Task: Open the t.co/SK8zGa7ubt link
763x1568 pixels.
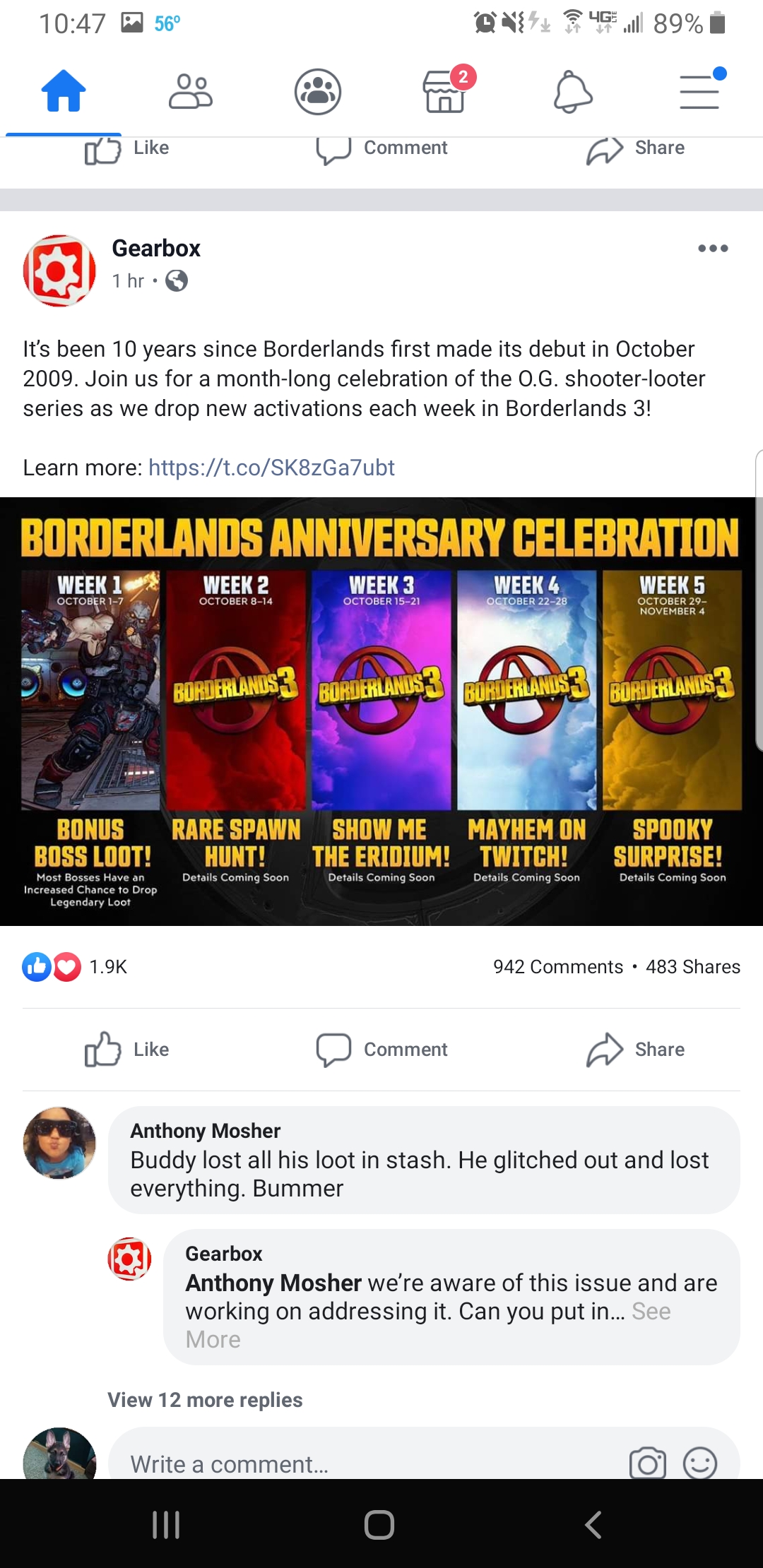Action: tap(271, 468)
